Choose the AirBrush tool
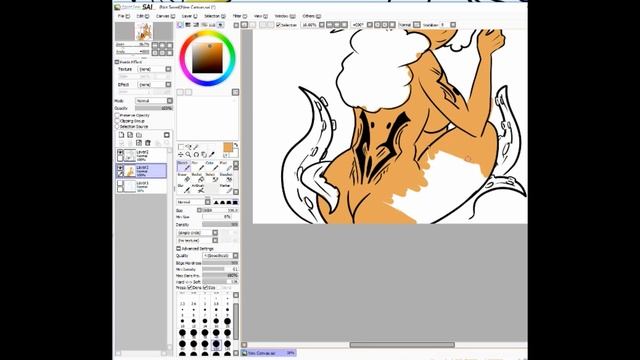Screen dimensions: 640x360 (198, 189)
